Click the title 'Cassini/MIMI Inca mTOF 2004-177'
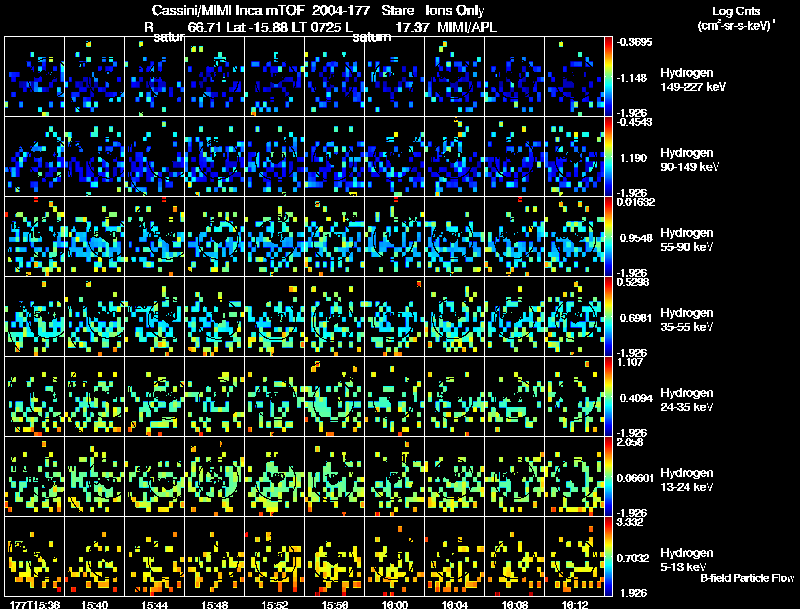Image resolution: width=800 pixels, height=609 pixels. pos(261,11)
